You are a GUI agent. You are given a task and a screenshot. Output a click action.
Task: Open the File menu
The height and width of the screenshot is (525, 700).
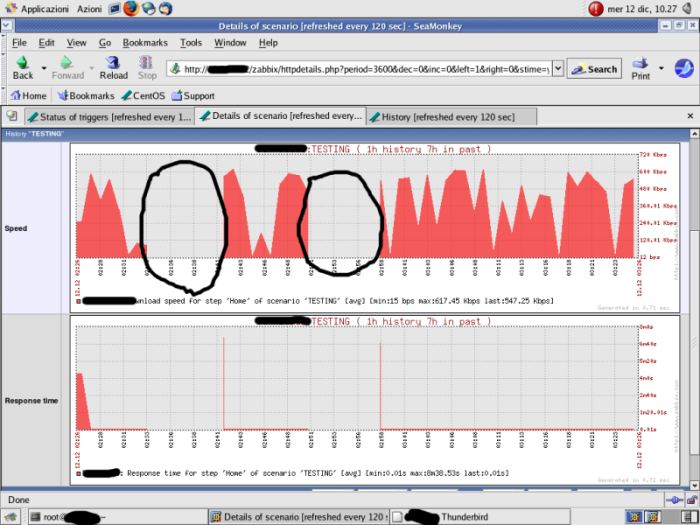tap(19, 43)
